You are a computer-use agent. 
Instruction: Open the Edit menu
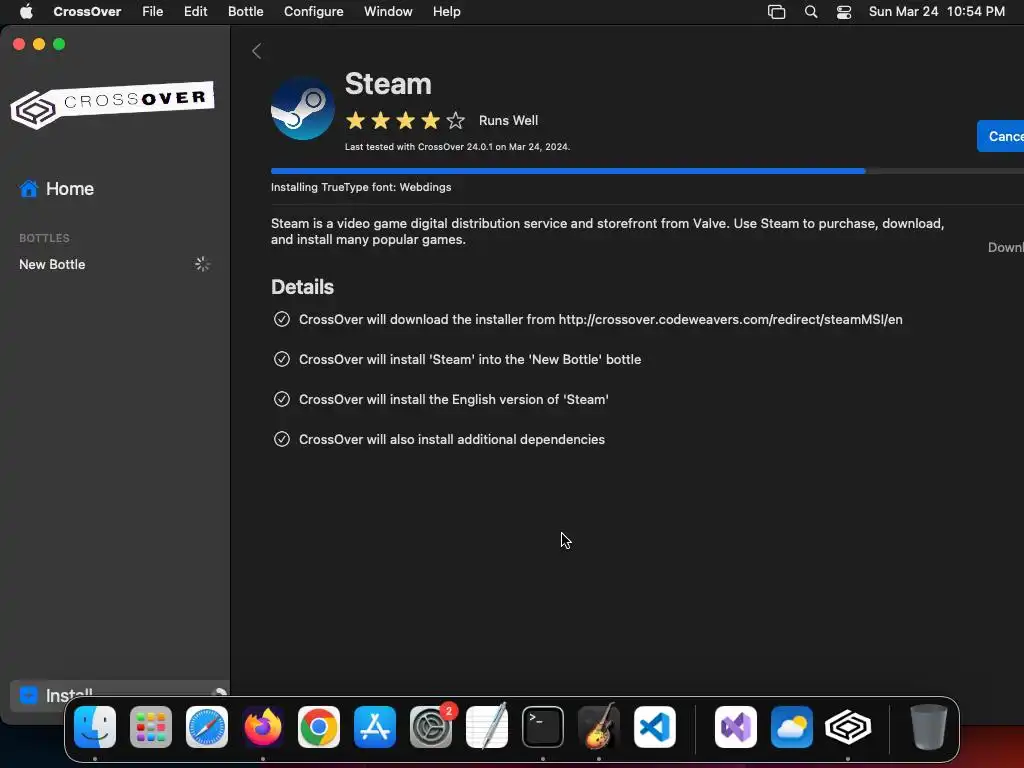(x=195, y=11)
